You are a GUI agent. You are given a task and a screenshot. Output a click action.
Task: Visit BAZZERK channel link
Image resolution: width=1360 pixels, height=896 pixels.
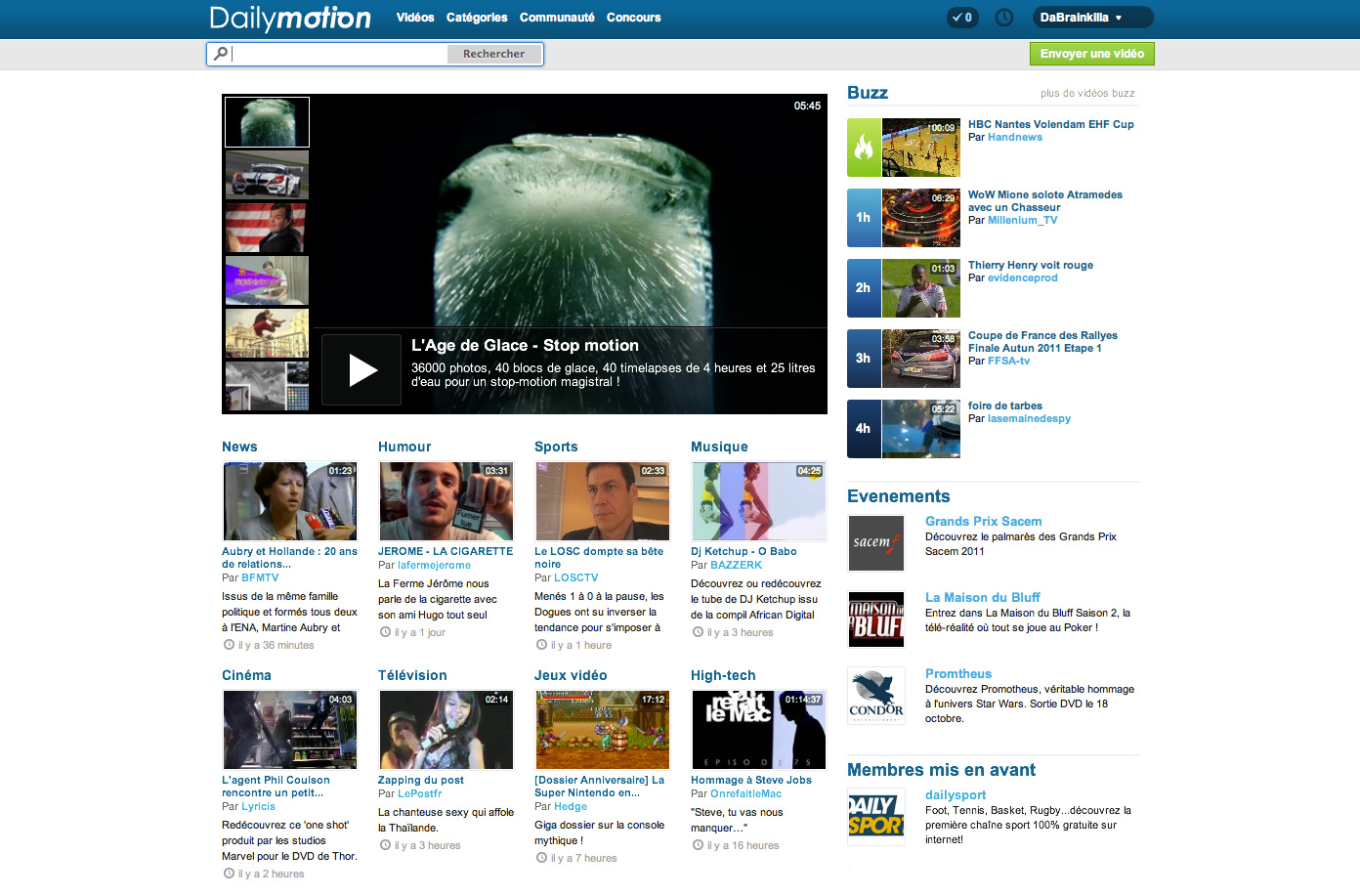point(736,565)
